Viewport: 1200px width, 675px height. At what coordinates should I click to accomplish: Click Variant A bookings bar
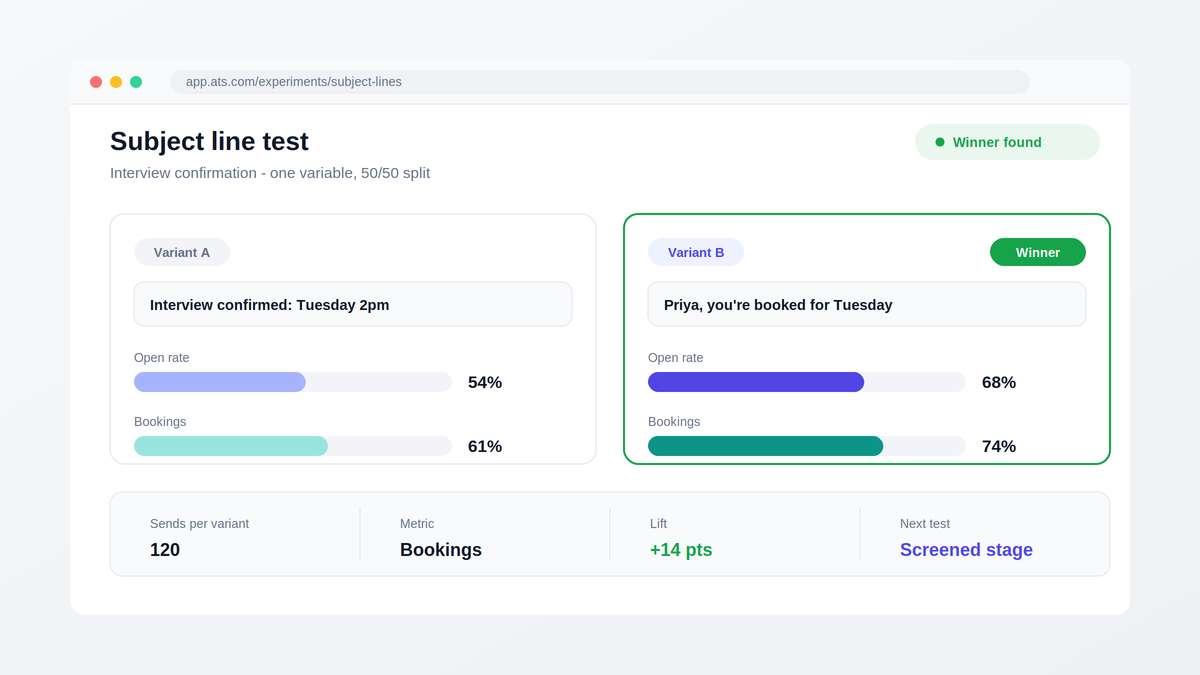point(293,446)
